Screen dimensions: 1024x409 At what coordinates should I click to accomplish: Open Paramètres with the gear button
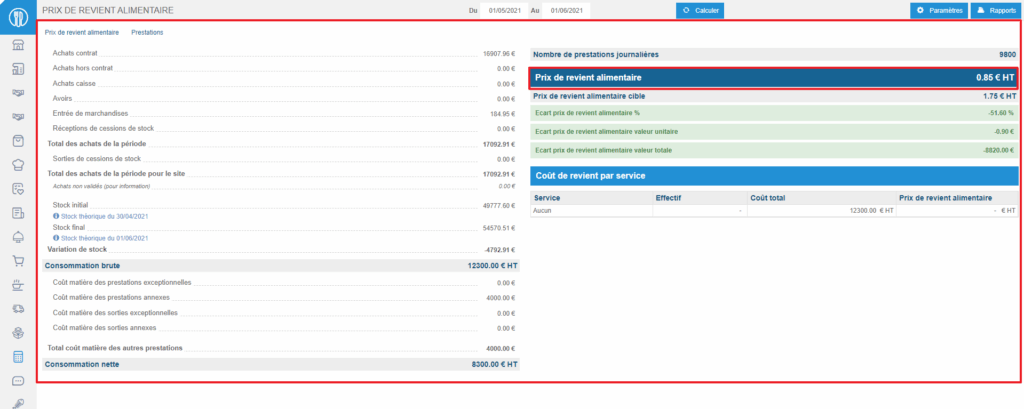pos(938,10)
